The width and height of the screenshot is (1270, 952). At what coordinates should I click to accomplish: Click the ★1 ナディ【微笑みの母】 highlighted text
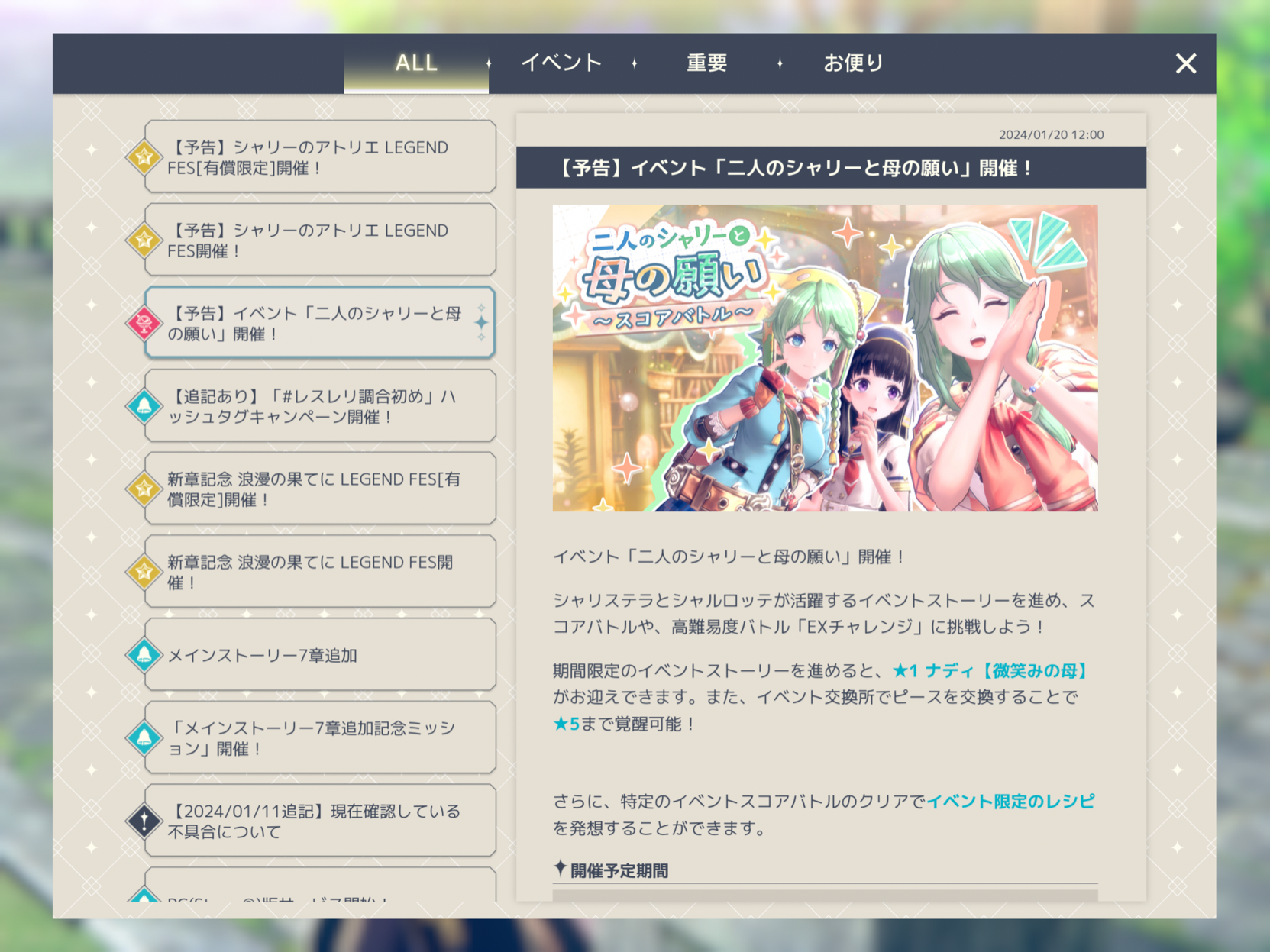(990, 670)
